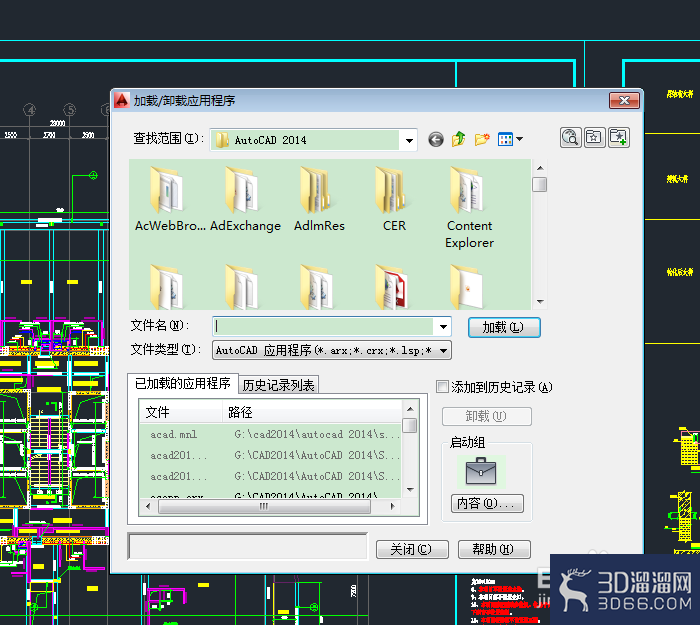Click the startup suite briefcase icon
This screenshot has width=700, height=625.
(481, 471)
